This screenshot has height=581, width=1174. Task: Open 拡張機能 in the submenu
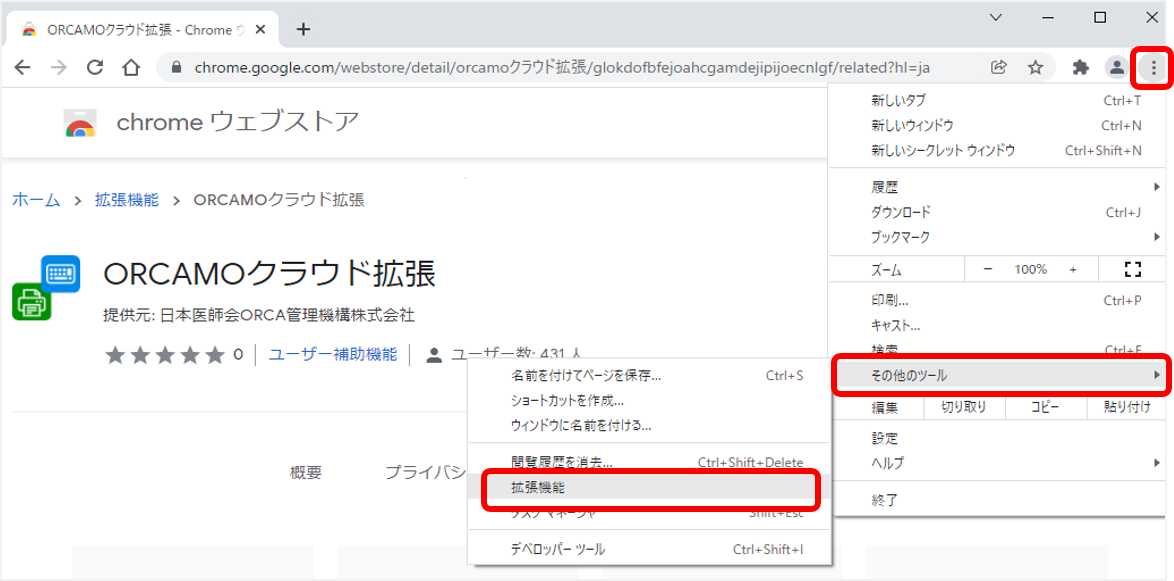[648, 487]
